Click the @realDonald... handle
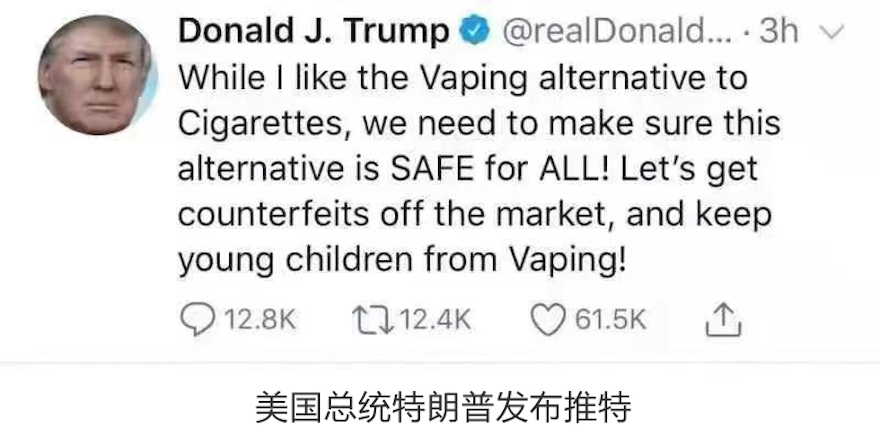The width and height of the screenshot is (880, 435). (617, 32)
